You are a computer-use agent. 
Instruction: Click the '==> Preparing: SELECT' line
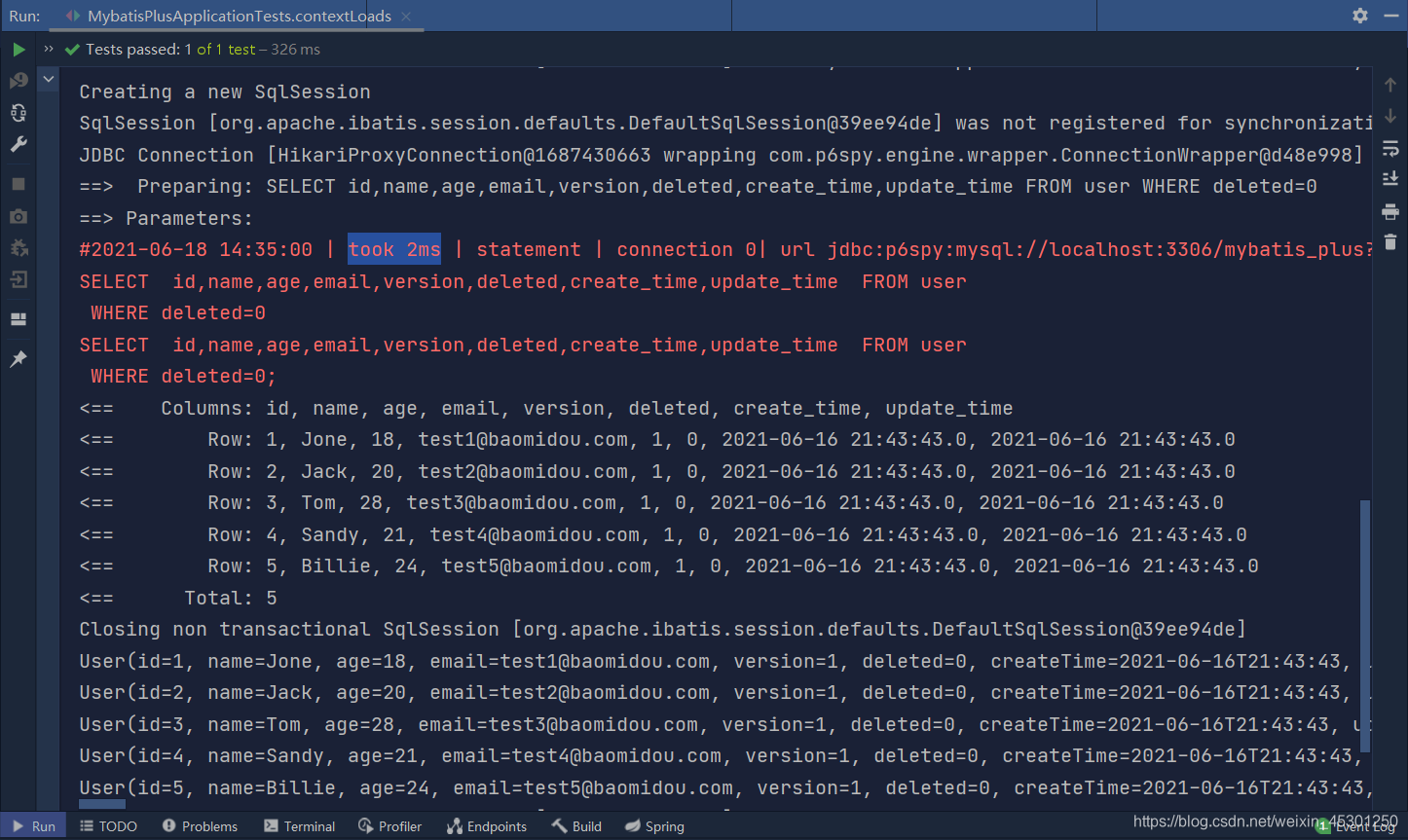click(x=698, y=187)
